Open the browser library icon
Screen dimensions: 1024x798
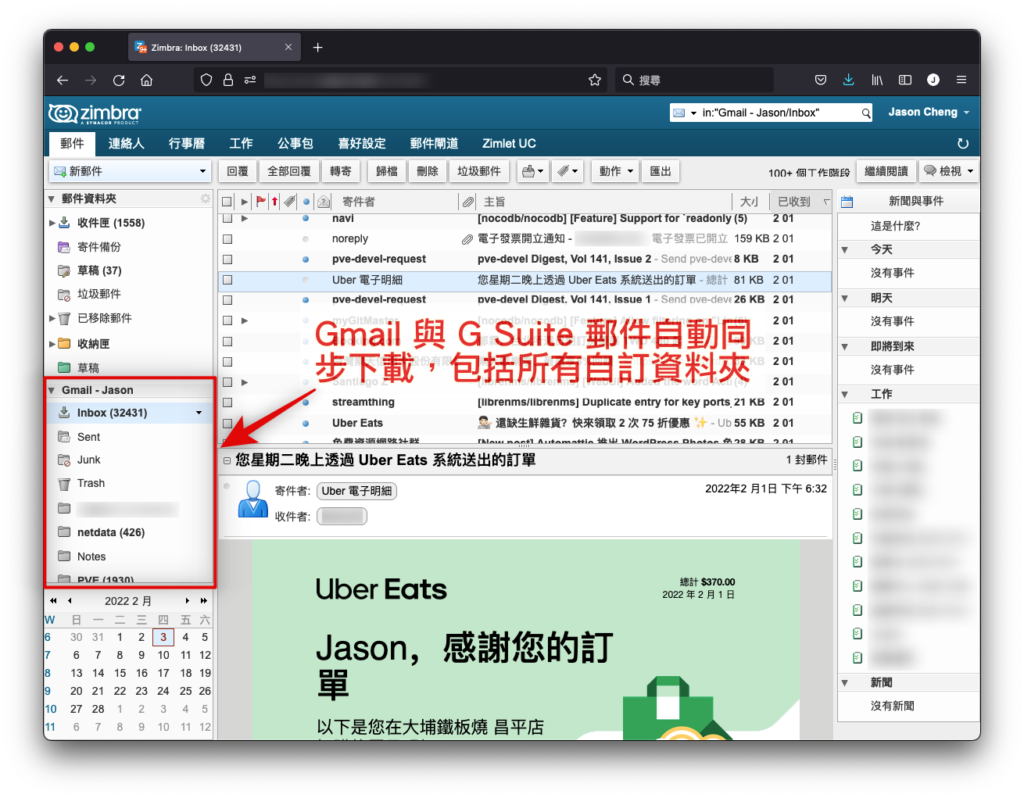click(877, 80)
